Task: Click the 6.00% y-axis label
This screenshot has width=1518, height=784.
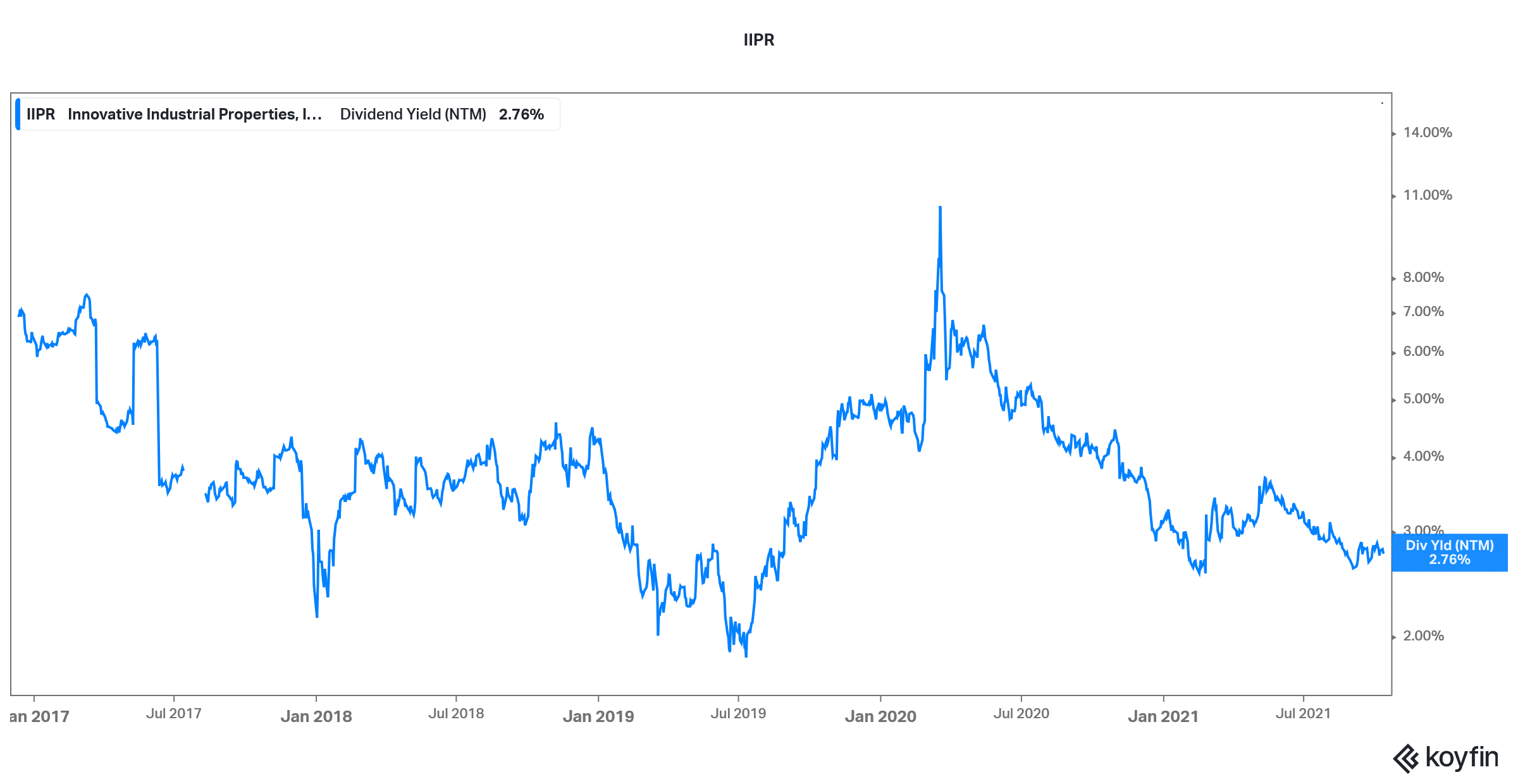Action: coord(1424,352)
